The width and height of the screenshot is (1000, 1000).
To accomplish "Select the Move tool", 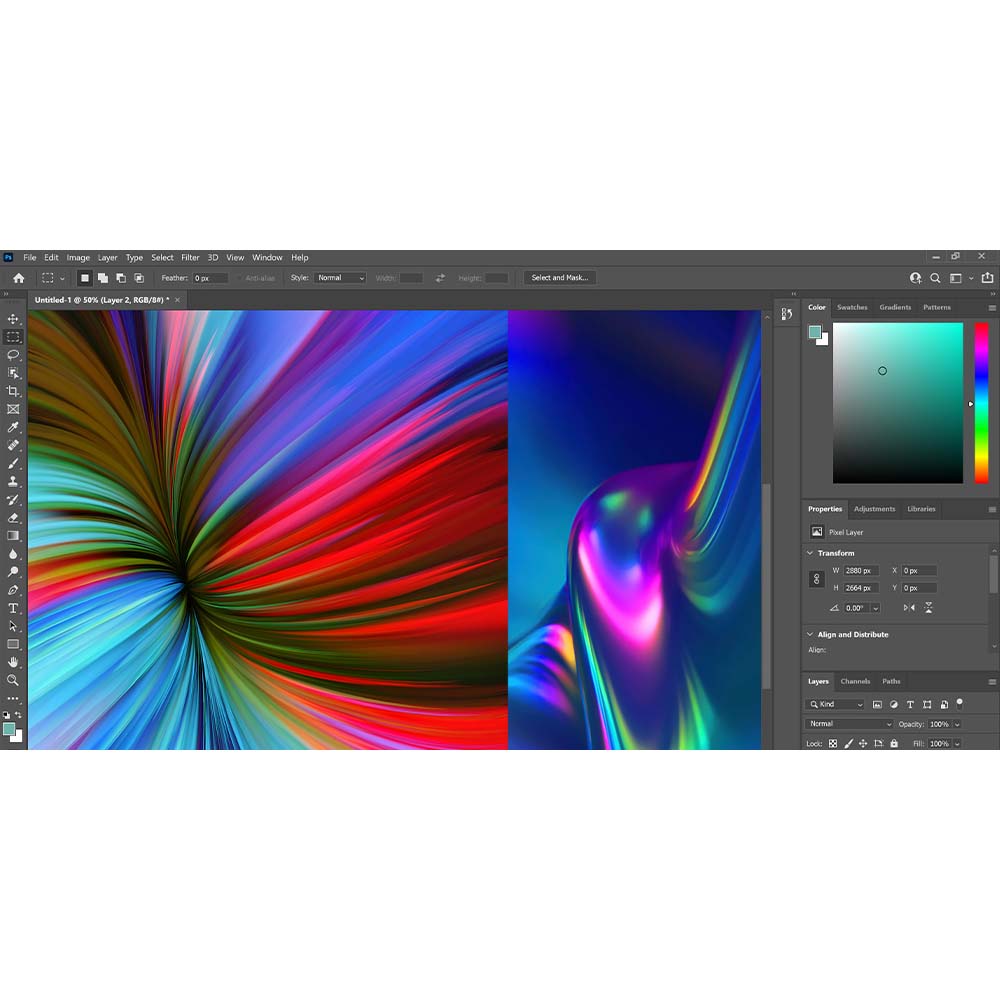I will (13, 319).
